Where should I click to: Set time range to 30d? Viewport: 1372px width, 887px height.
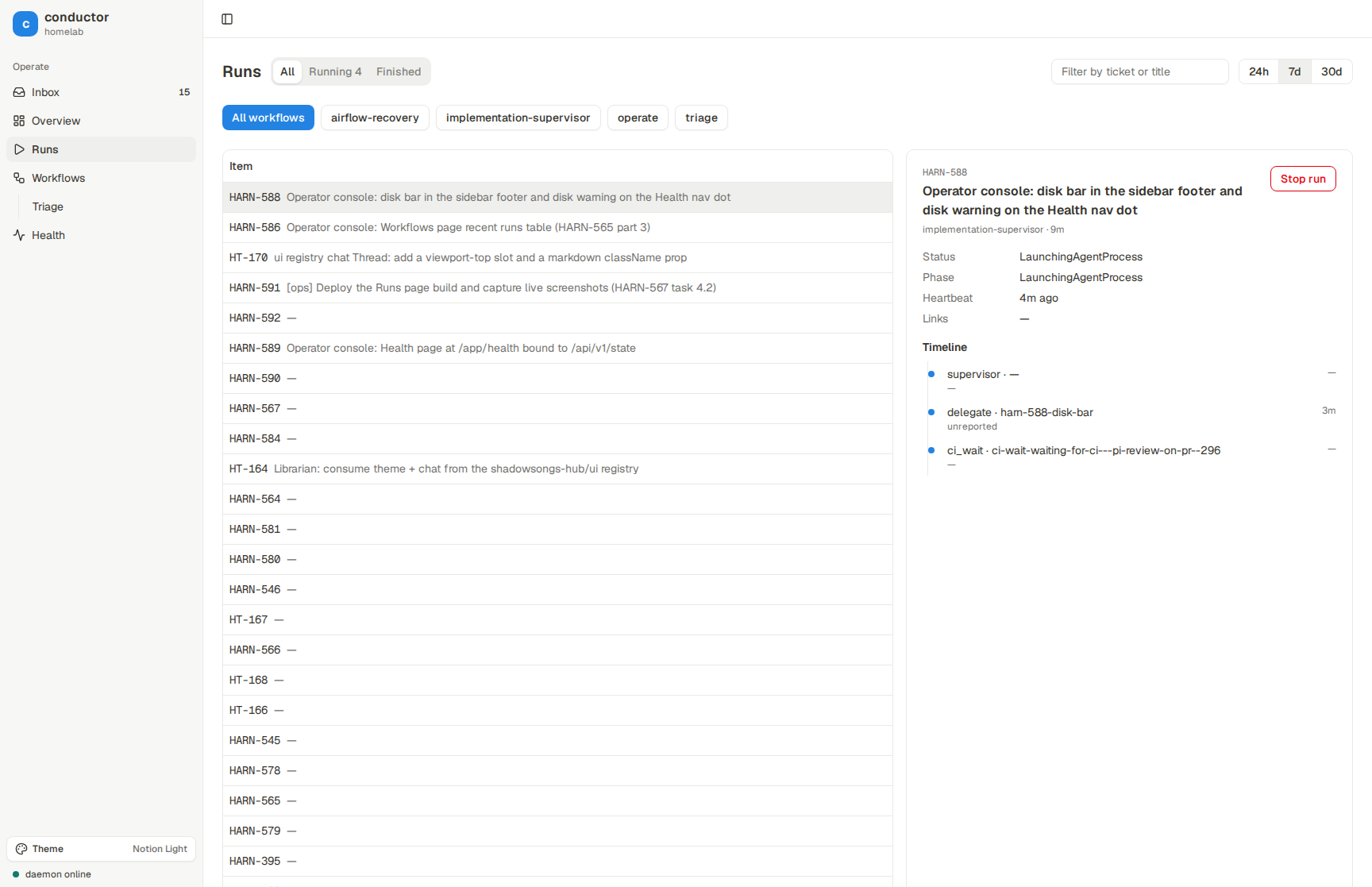pos(1332,71)
